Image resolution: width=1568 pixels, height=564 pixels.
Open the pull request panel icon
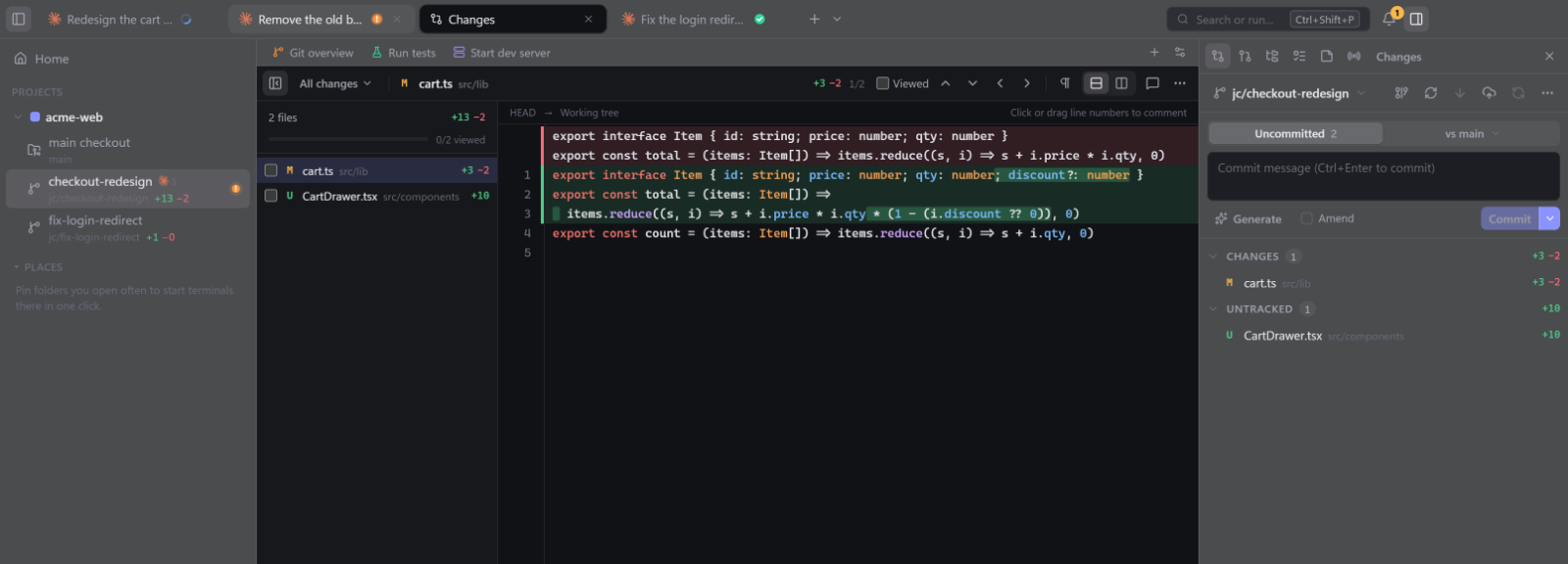1245,56
